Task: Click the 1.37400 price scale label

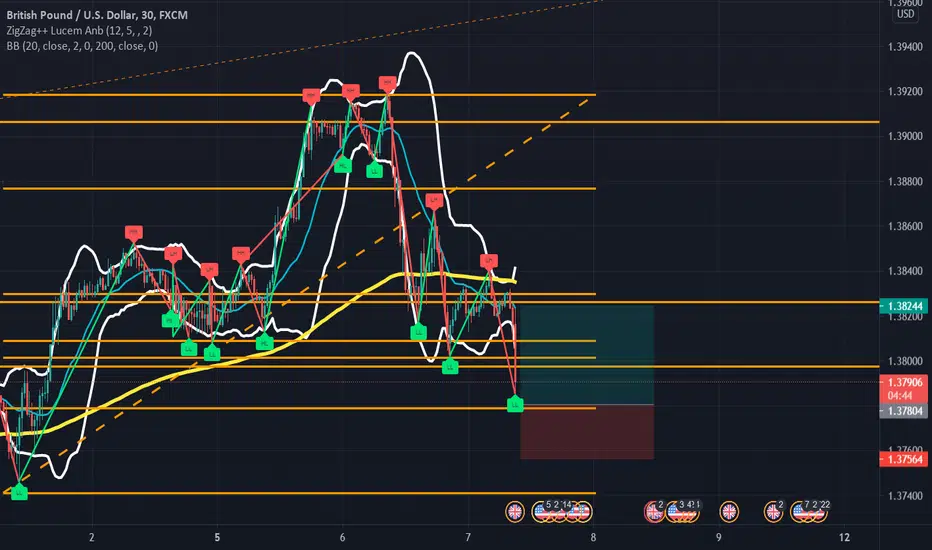Action: point(905,496)
